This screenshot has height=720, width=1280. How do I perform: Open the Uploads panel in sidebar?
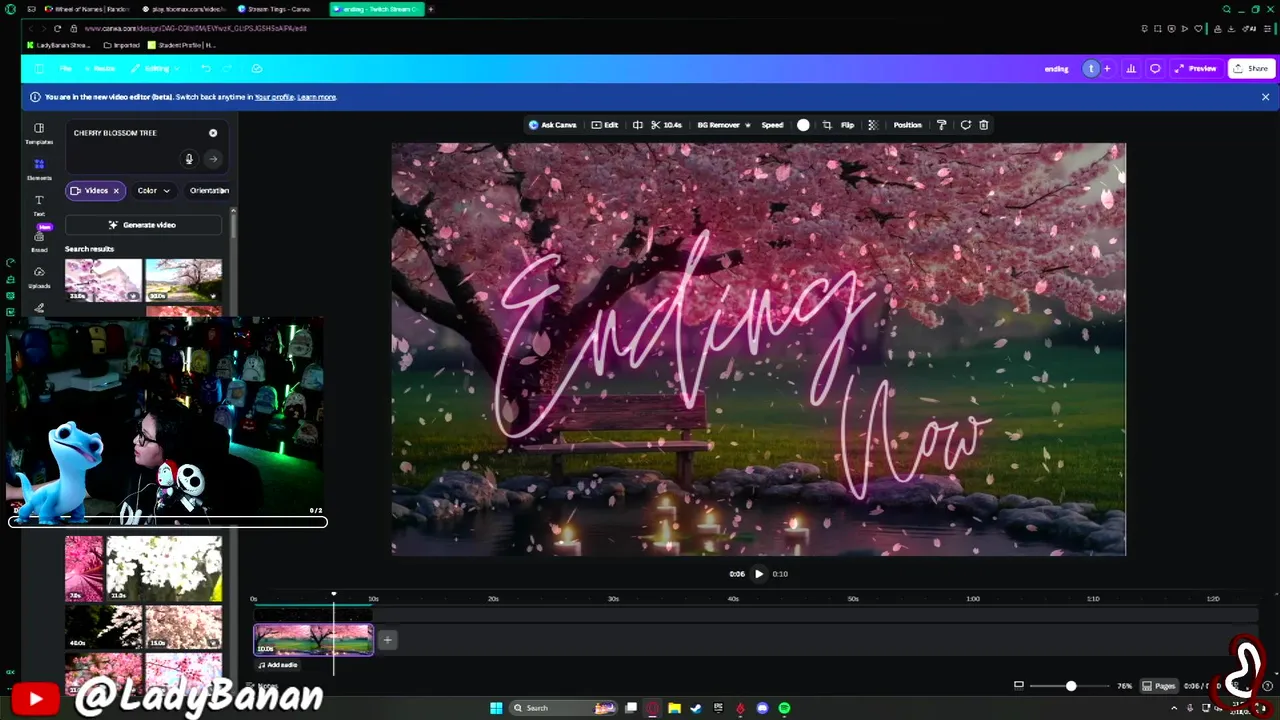pyautogui.click(x=39, y=277)
